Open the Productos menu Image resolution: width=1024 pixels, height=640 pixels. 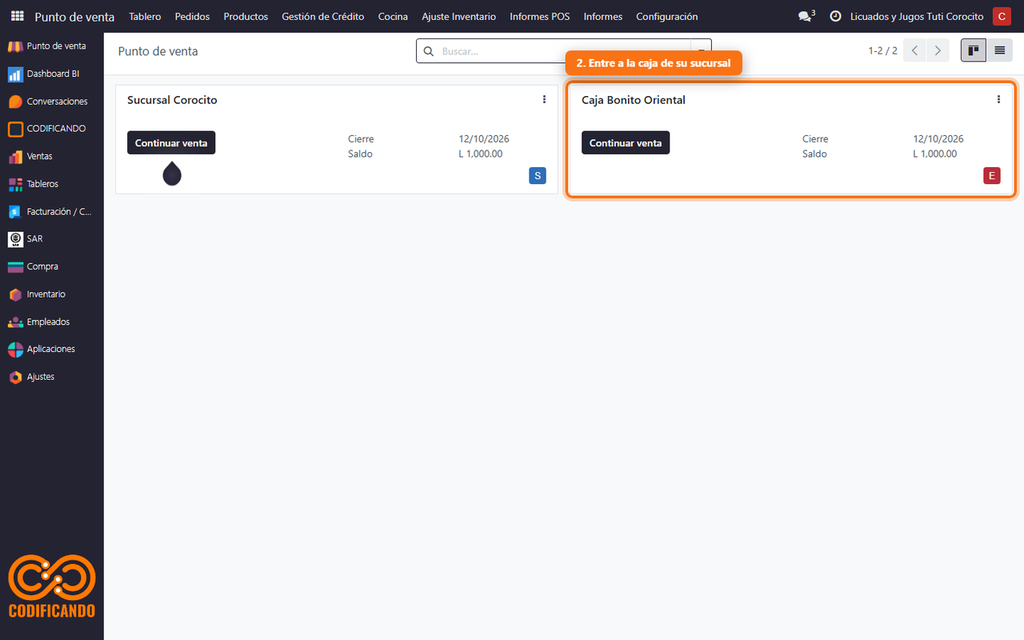click(246, 16)
